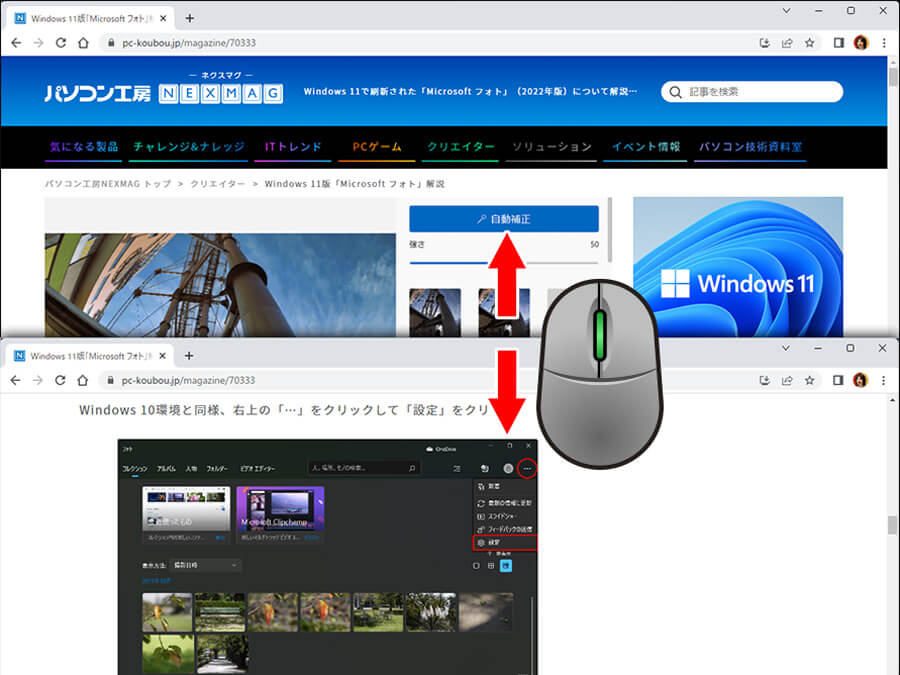Open new tab in upper browser window
This screenshot has height=675, width=900.
pyautogui.click(x=189, y=18)
